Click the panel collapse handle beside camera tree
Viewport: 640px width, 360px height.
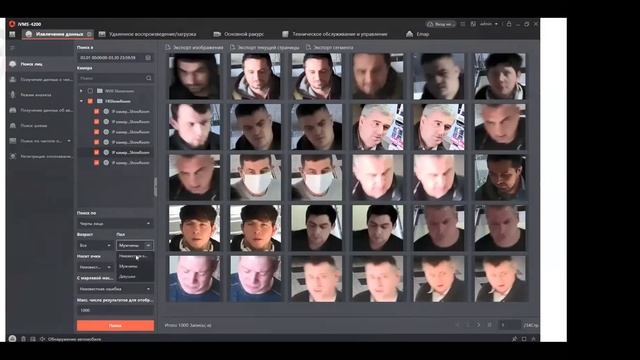pyautogui.click(x=155, y=187)
